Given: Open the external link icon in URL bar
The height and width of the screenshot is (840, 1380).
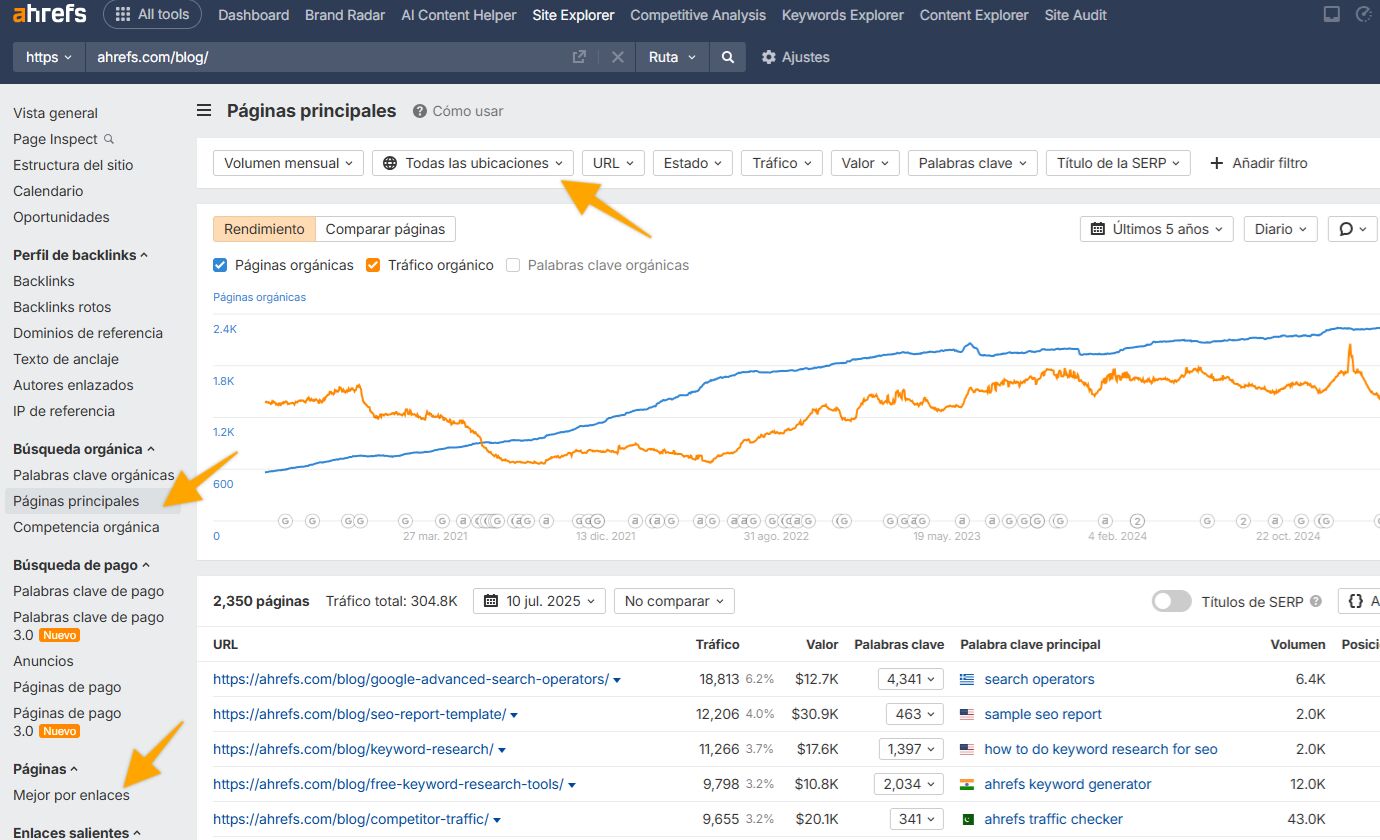Looking at the screenshot, I should coord(579,57).
